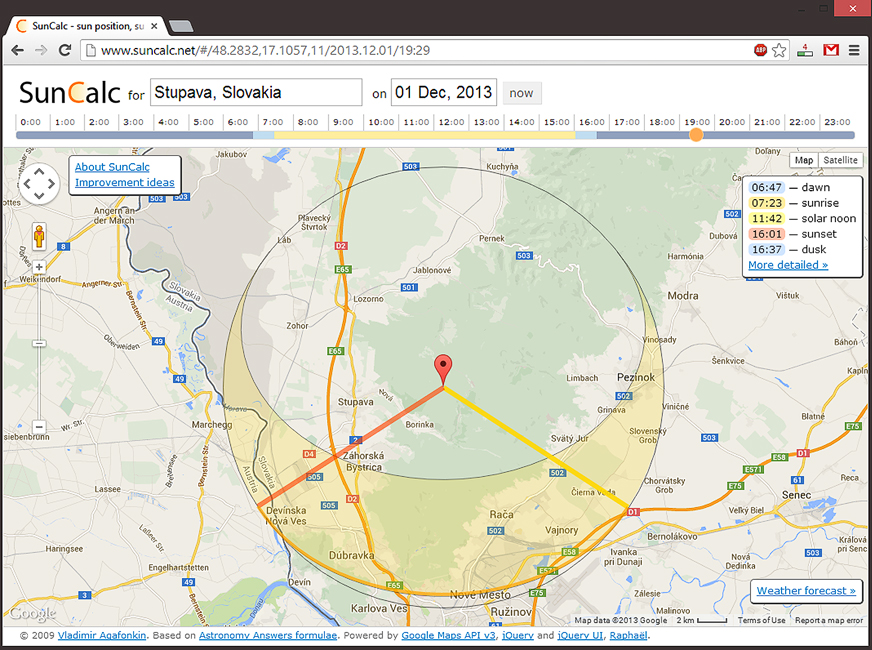Click Report a map error

[x=829, y=620]
